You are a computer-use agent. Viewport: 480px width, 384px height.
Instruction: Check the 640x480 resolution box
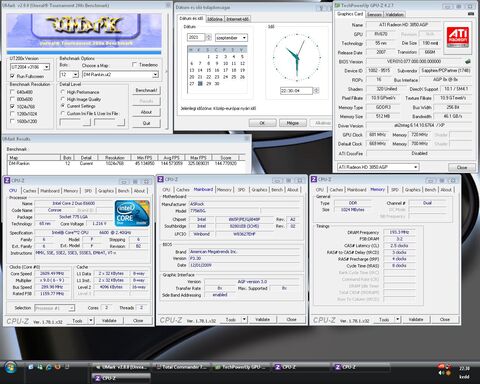click(x=13, y=92)
